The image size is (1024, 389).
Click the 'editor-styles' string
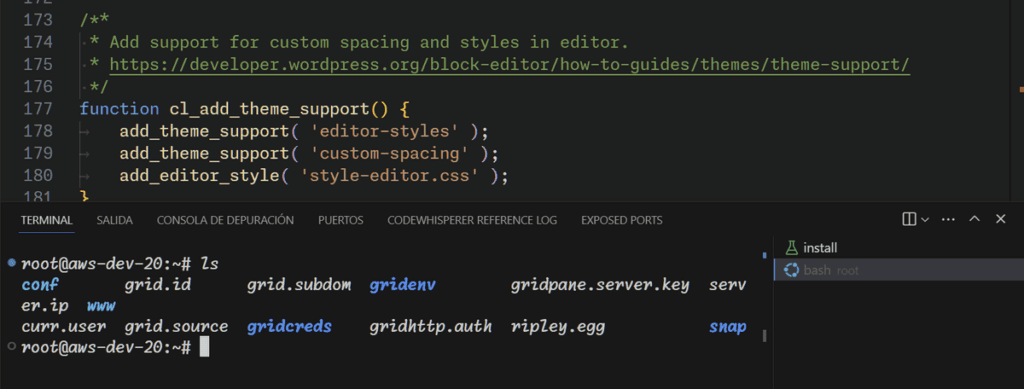(385, 131)
